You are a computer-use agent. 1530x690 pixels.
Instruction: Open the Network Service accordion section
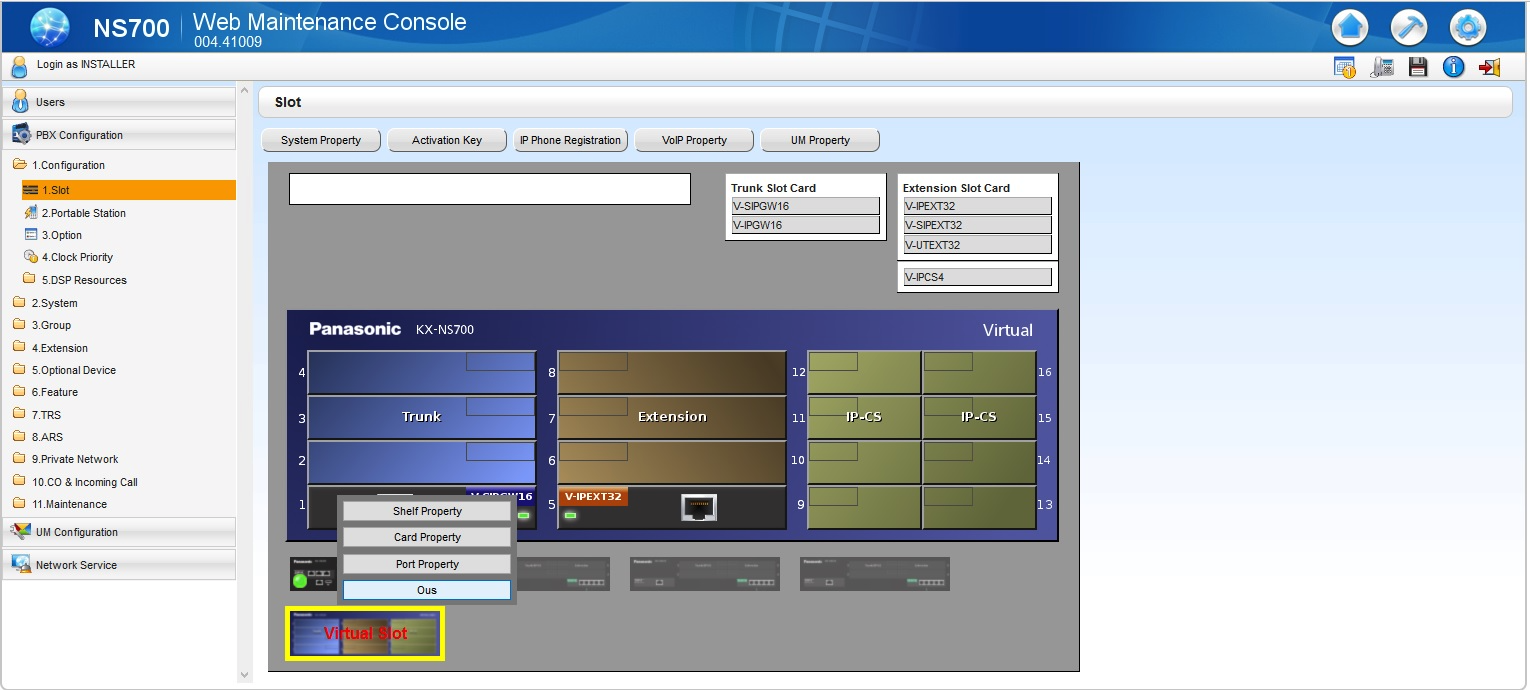119,565
